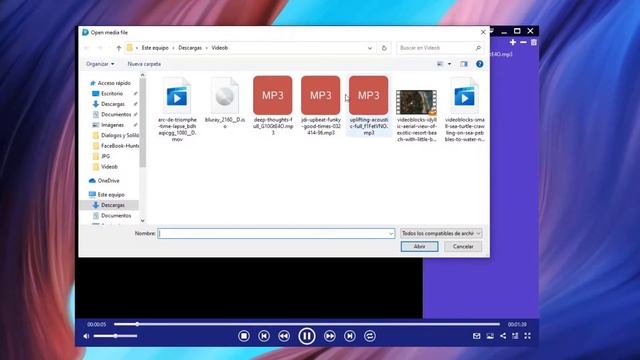This screenshot has height=360, width=640.
Task: Select the videoblocks sea-turtle video file
Action: point(464,109)
